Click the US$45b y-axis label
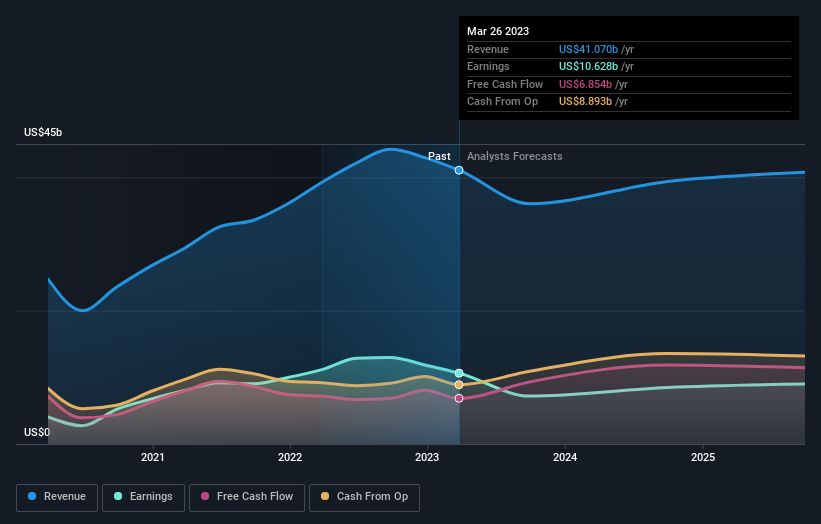The image size is (821, 524). [43, 132]
